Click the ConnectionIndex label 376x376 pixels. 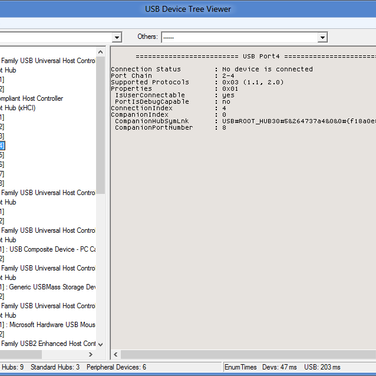(x=142, y=108)
